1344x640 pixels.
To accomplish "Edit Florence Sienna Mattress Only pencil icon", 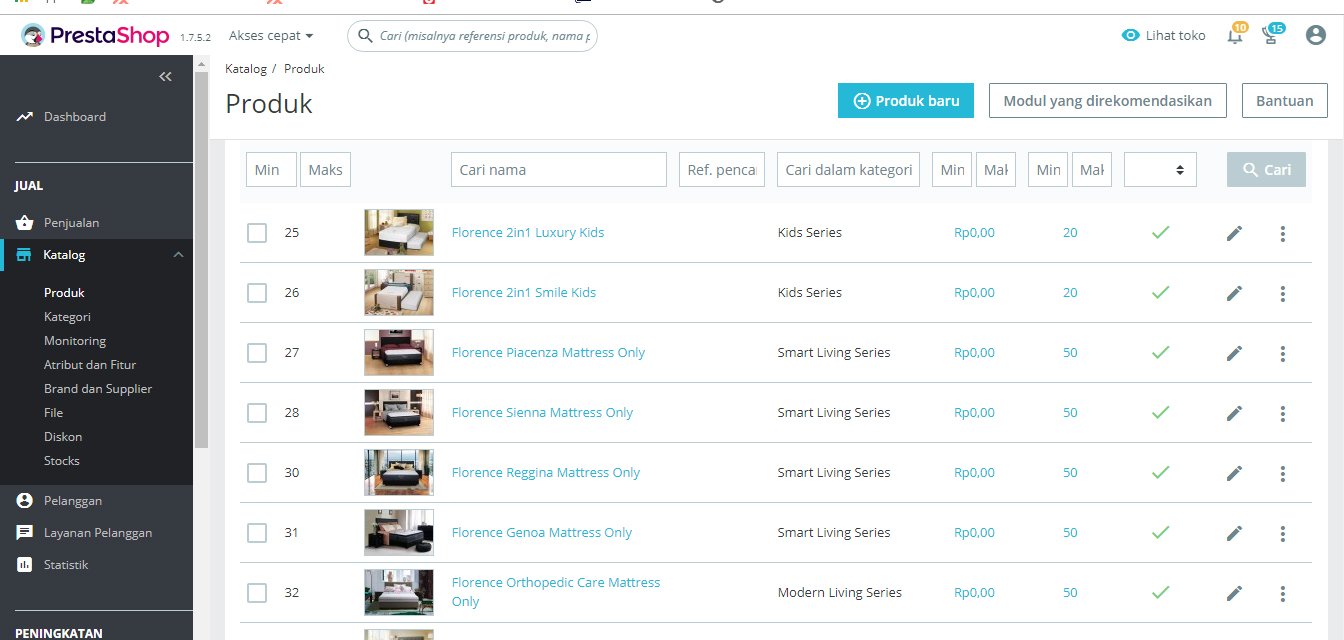I will point(1235,413).
